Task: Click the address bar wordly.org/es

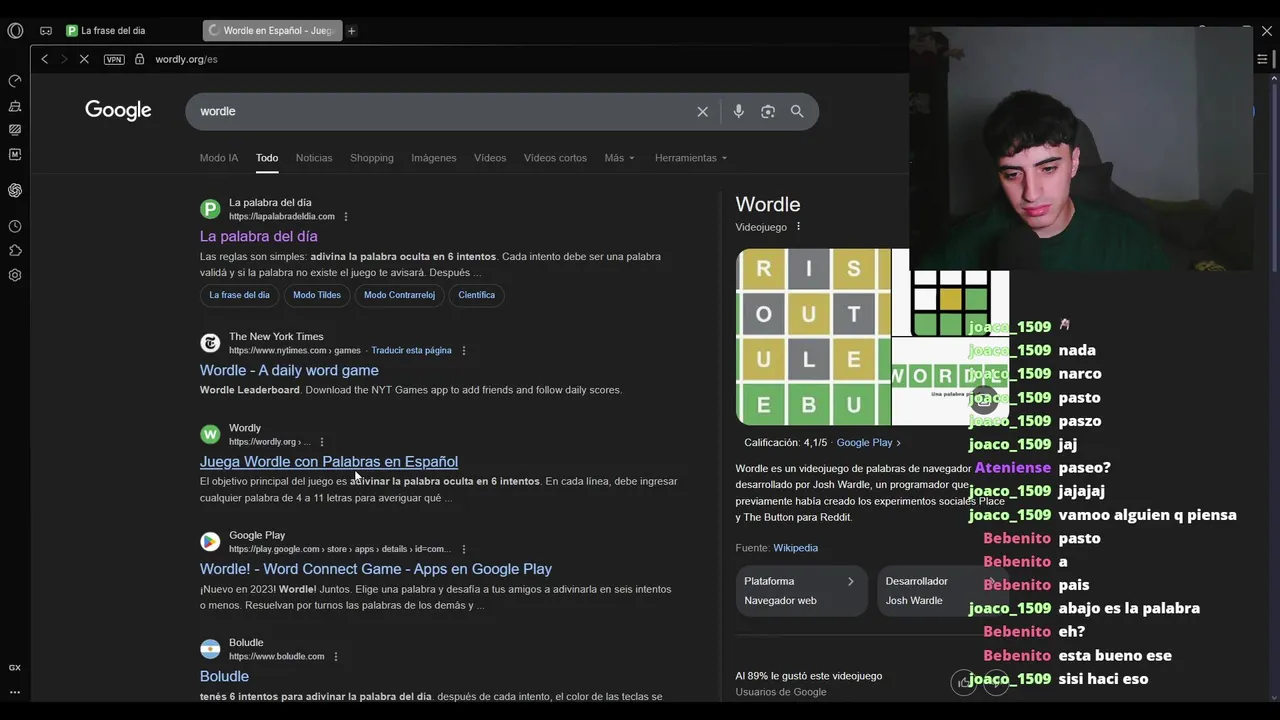Action: click(186, 60)
